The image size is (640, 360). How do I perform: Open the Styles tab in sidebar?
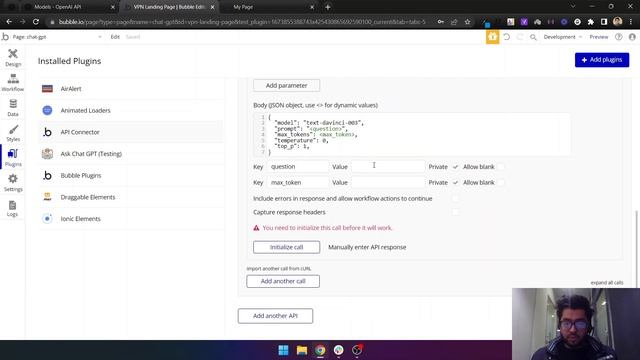(x=13, y=133)
